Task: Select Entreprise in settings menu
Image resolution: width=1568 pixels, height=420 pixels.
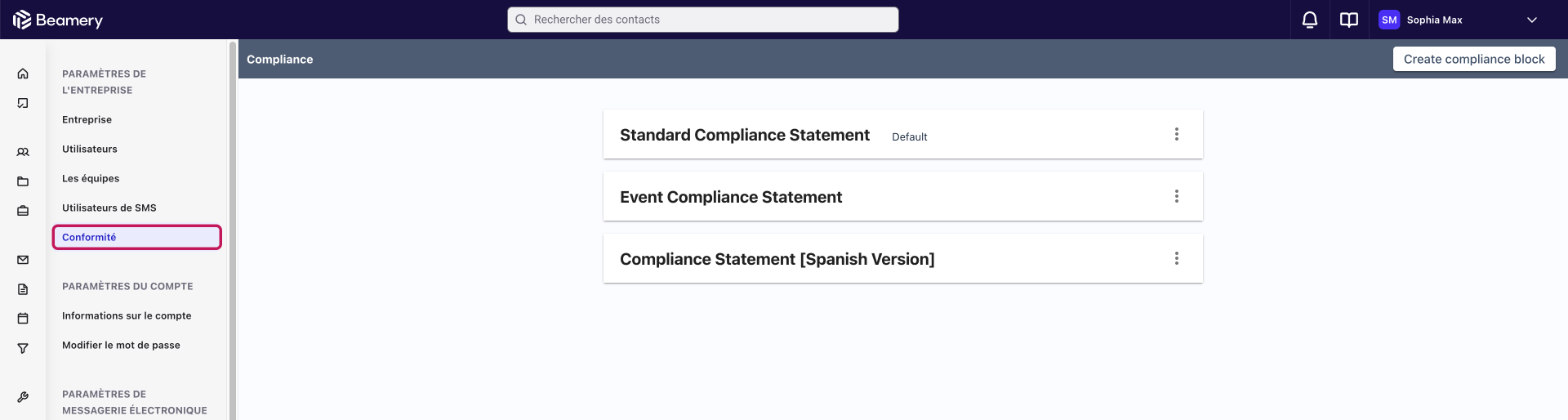Action: (87, 119)
